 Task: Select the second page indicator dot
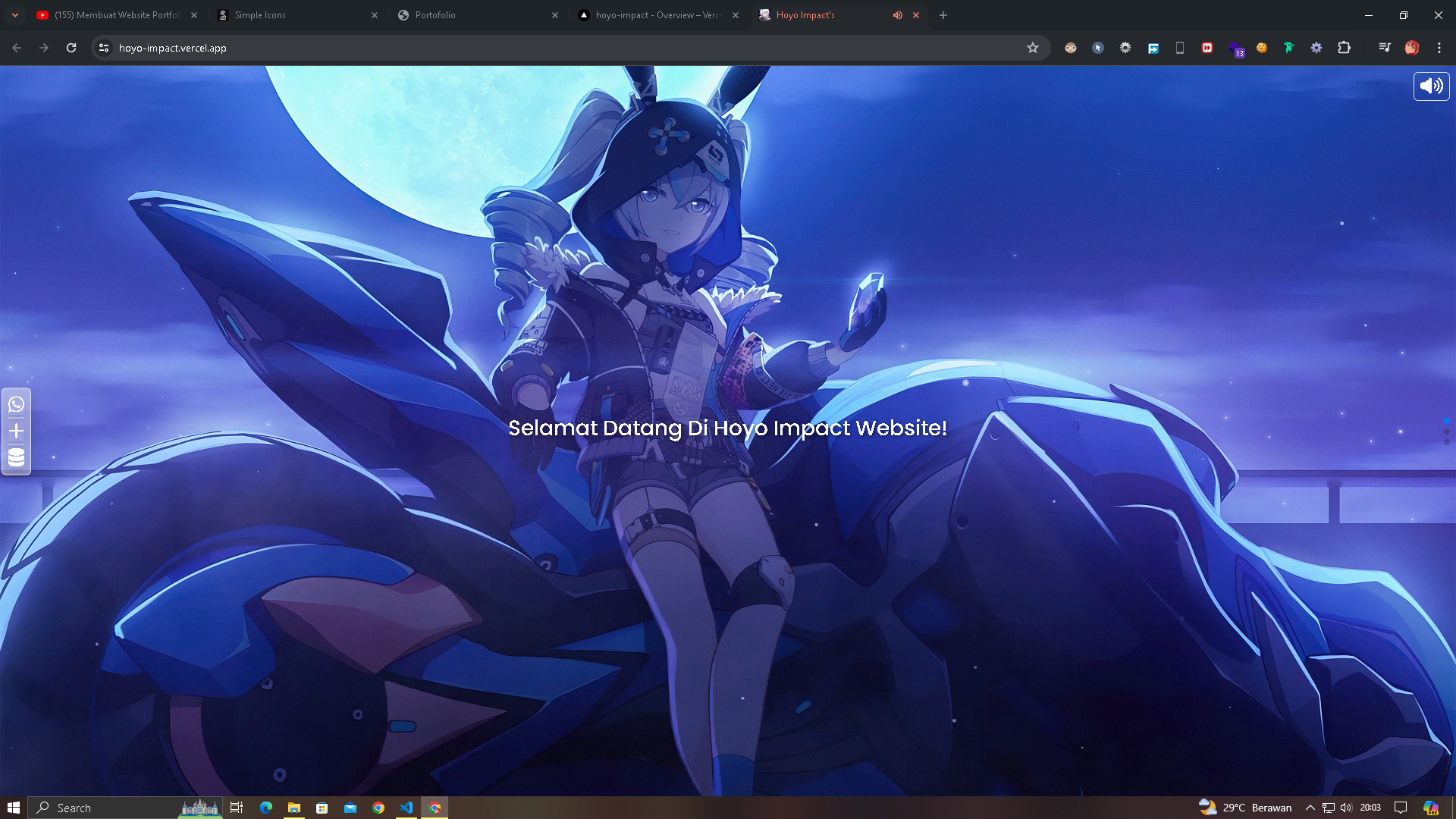pos(1447,431)
